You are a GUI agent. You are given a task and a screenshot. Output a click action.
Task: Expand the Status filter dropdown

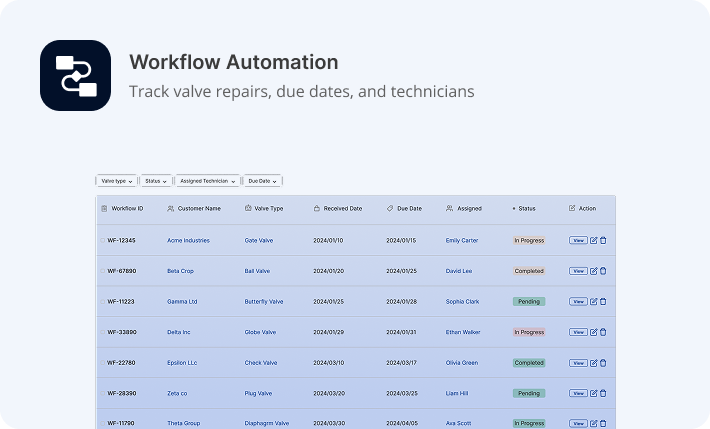click(x=155, y=181)
